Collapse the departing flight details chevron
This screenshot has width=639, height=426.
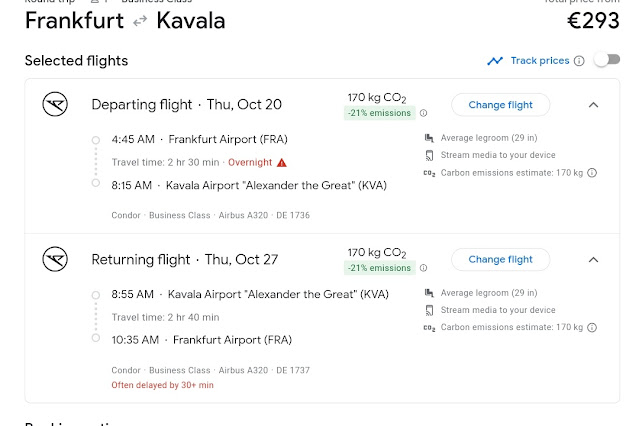click(x=593, y=104)
